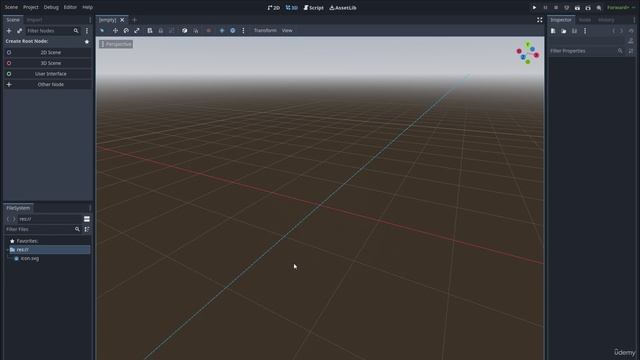Load an existing resource in Inspector
This screenshot has height=360, width=640.
(x=564, y=31)
